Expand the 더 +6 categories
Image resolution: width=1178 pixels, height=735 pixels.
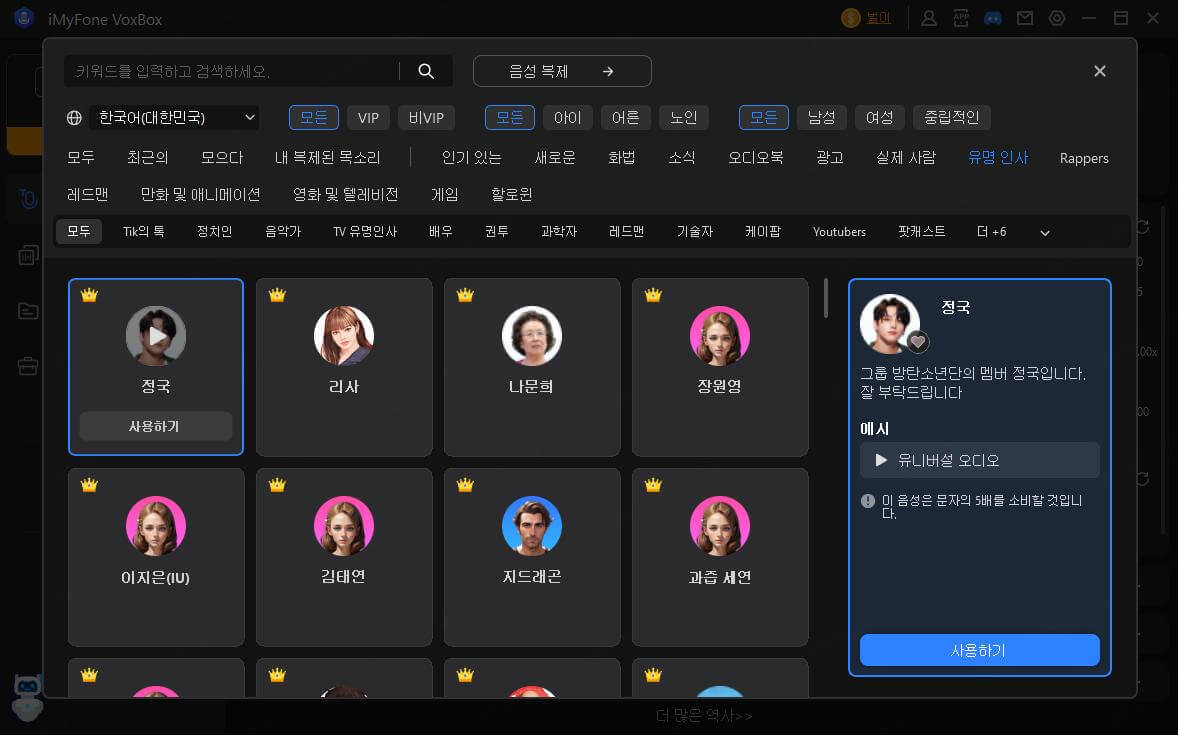[991, 232]
